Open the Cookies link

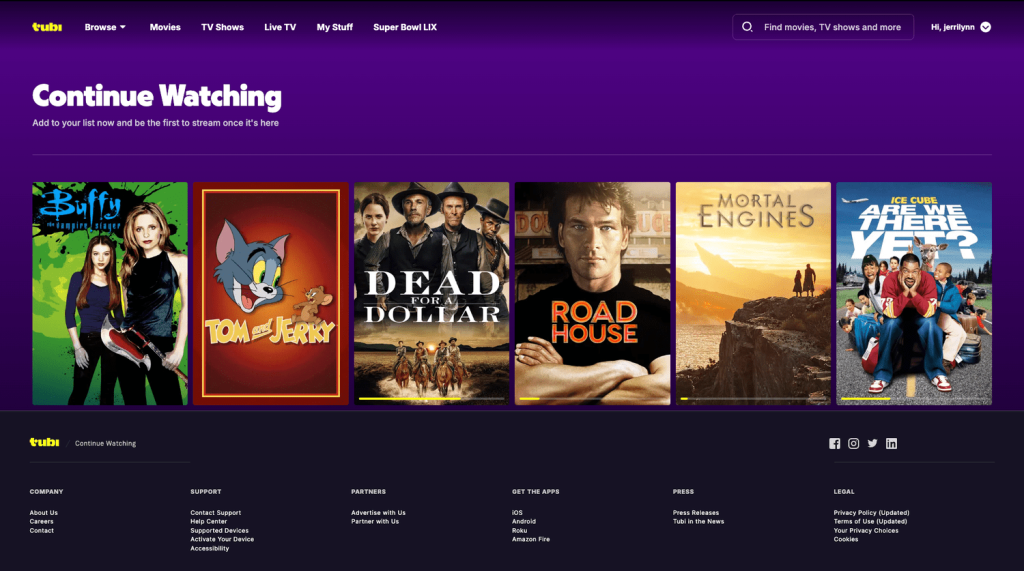(846, 539)
